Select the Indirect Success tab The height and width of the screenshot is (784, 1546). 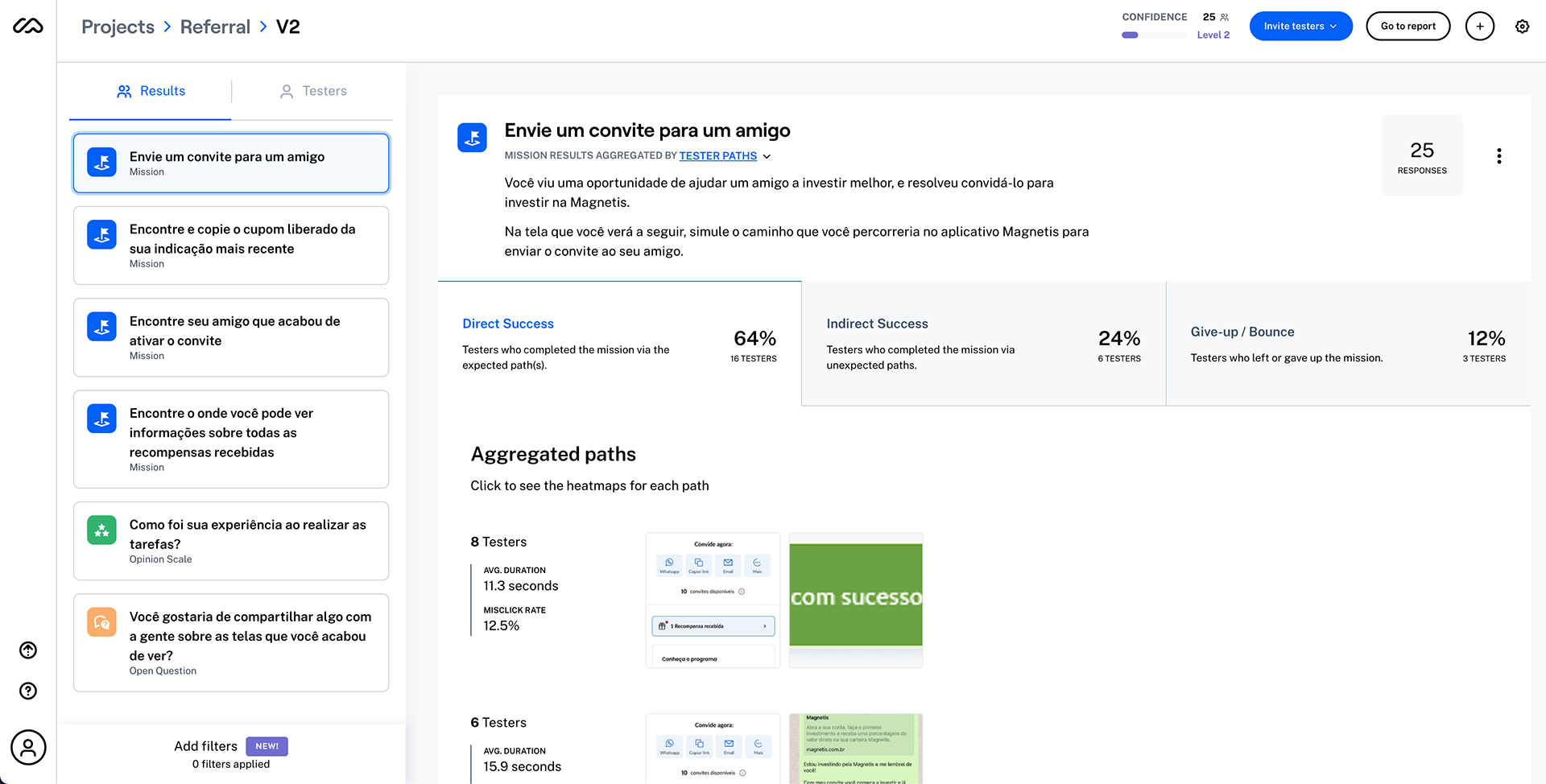983,344
